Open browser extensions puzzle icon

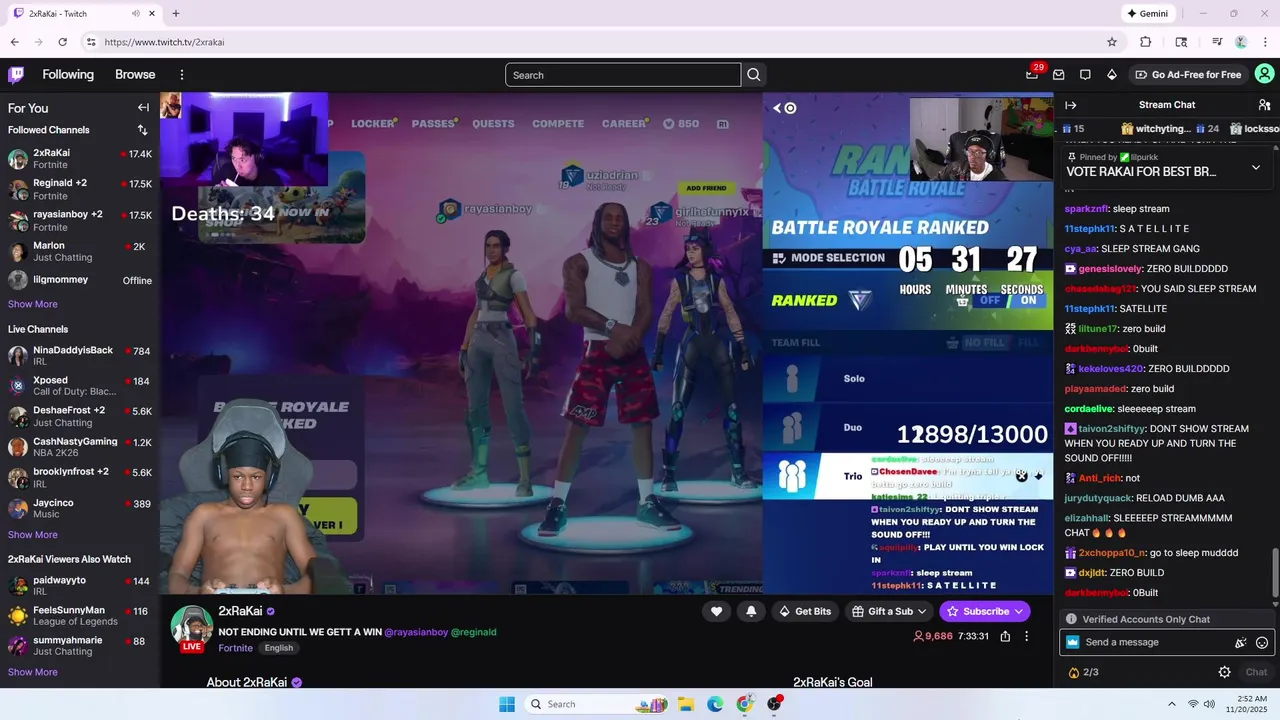point(1146,42)
